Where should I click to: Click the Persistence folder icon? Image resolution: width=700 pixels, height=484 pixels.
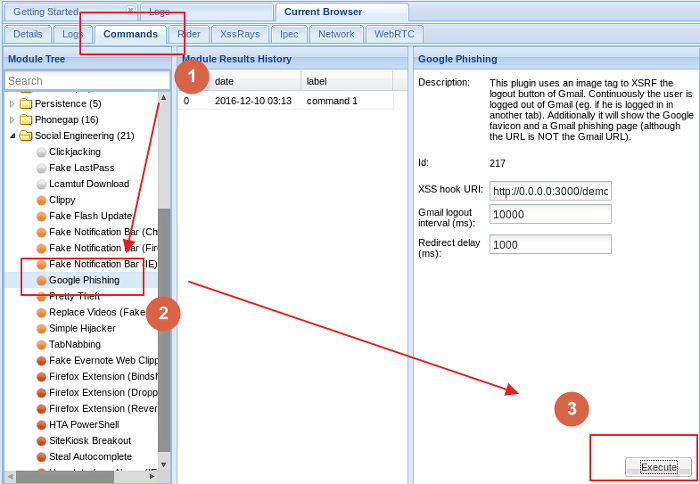[x=26, y=104]
